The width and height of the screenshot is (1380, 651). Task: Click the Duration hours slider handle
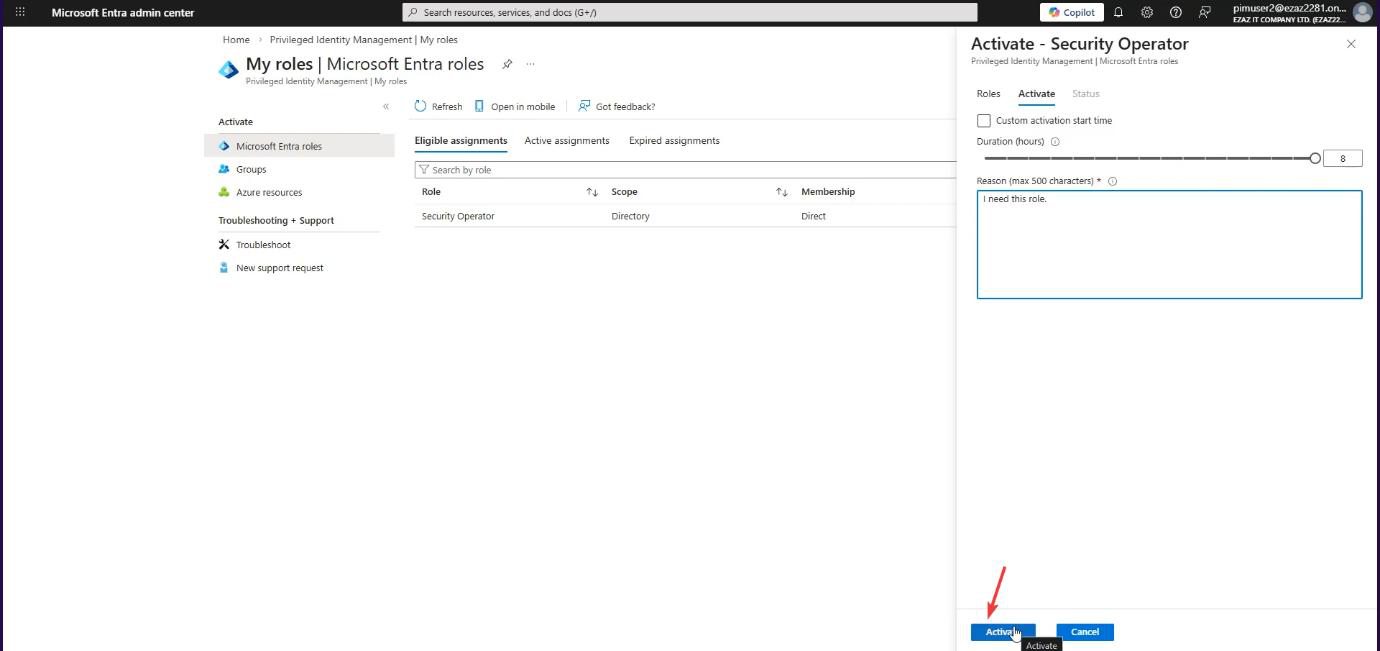[x=1315, y=158]
